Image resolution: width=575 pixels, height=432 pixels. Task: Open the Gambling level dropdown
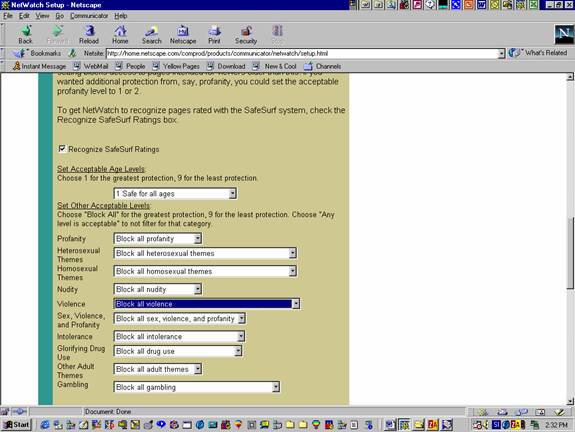click(197, 387)
